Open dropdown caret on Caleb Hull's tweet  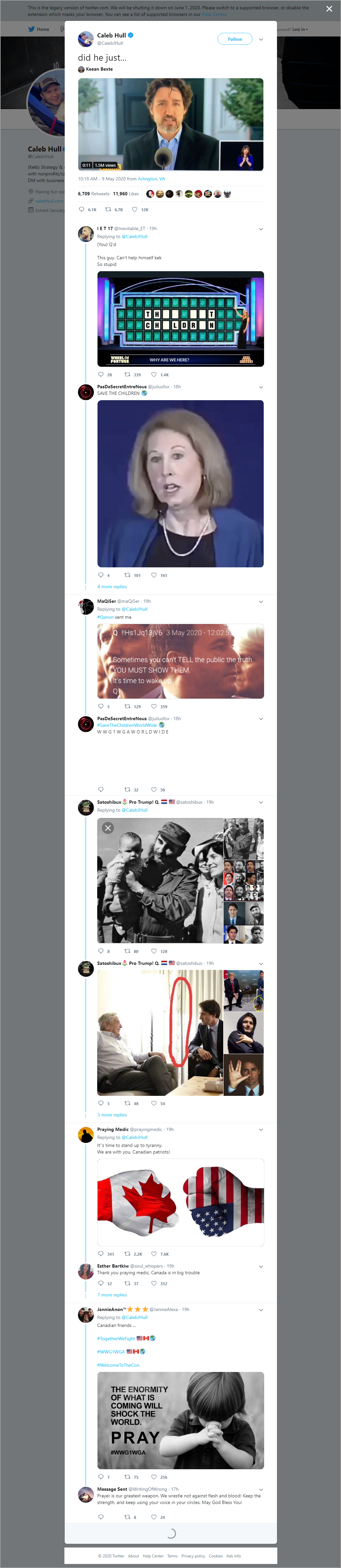click(261, 39)
